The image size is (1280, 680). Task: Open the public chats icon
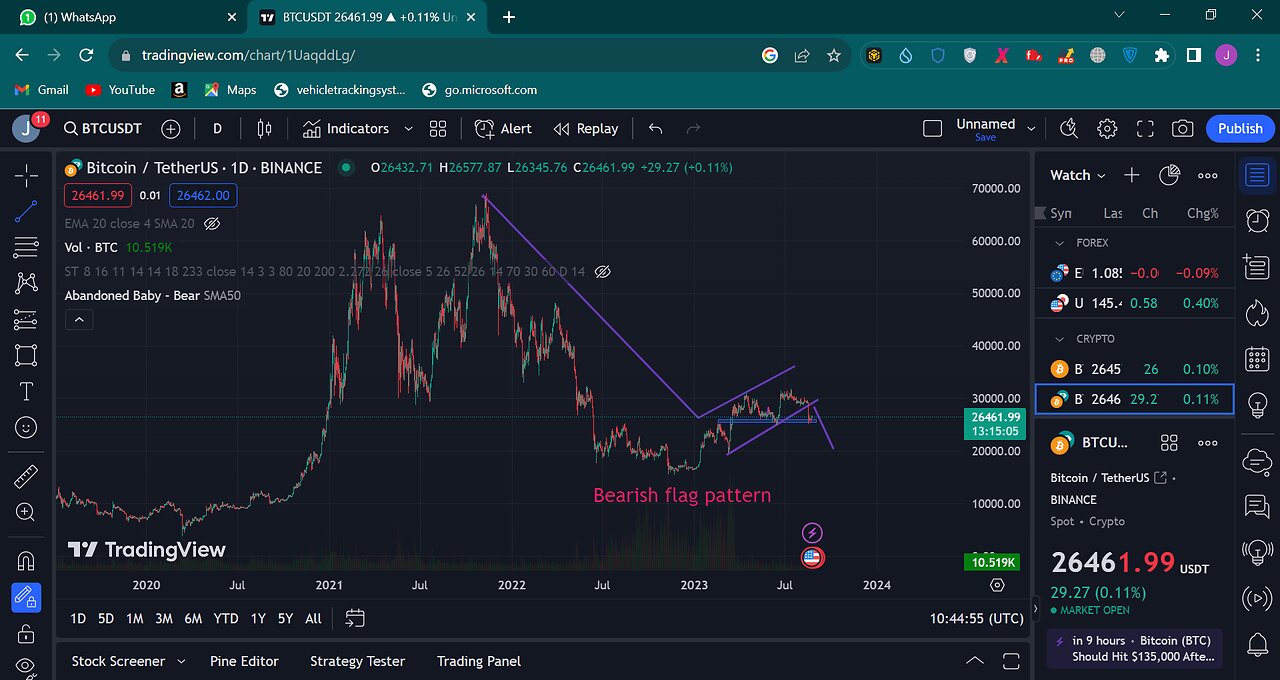pyautogui.click(x=1257, y=506)
